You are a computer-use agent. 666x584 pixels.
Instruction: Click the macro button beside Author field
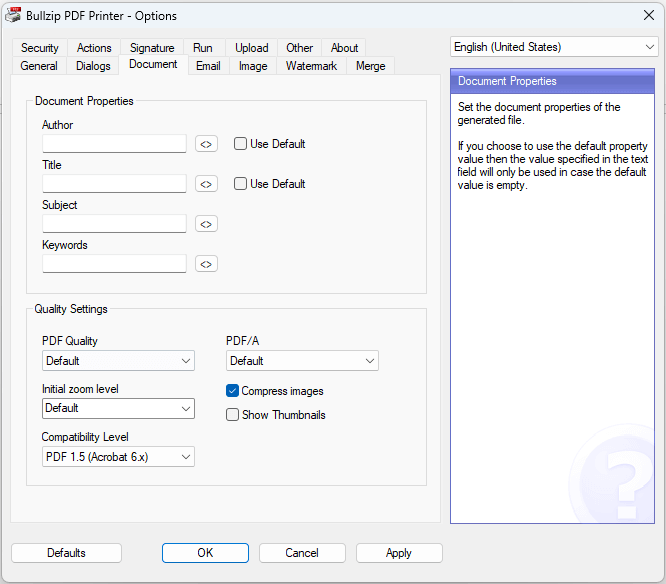(x=206, y=144)
